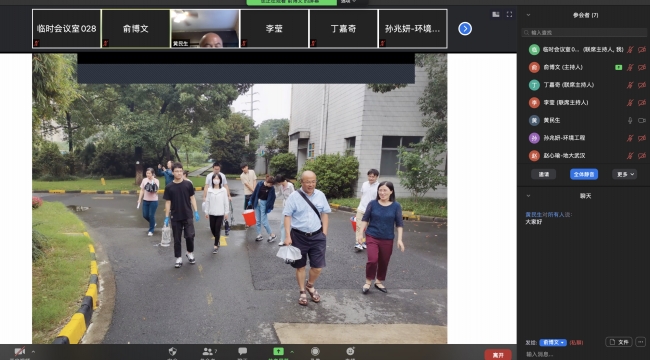Open the Security shield in meeting toolbar
650x360 pixels.
click(x=172, y=352)
